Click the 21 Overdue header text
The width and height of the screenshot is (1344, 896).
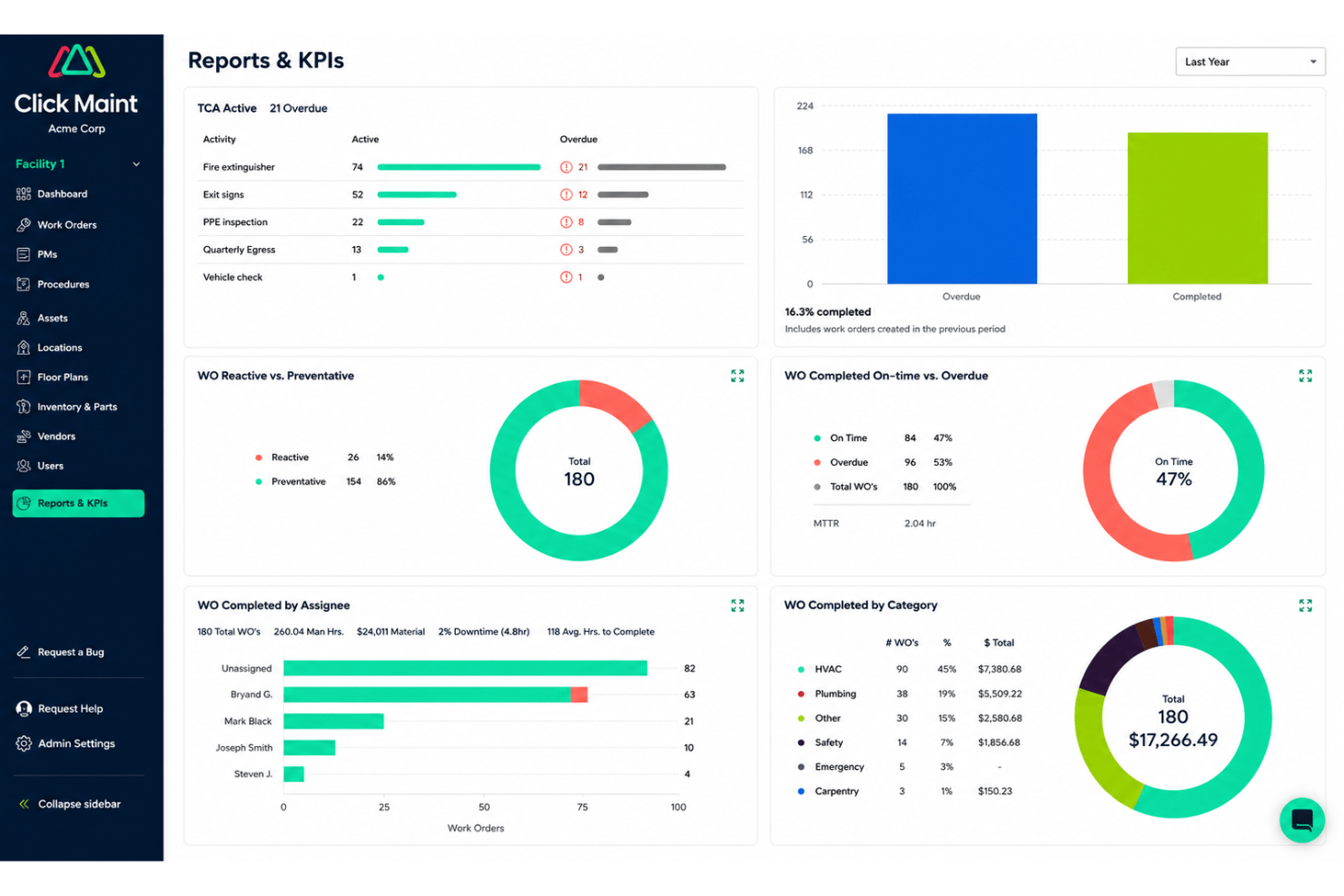(298, 108)
